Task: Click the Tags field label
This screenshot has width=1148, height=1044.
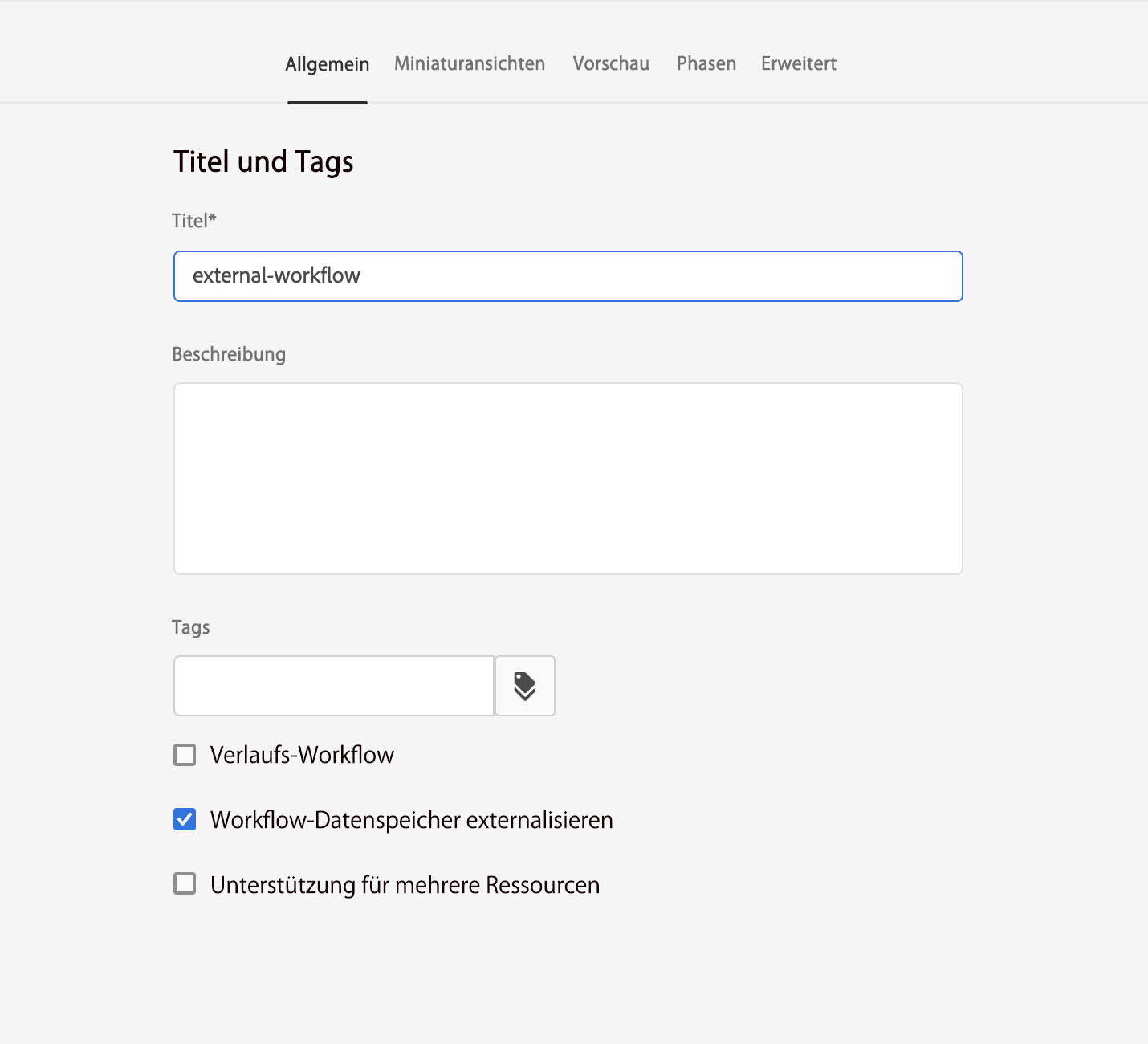Action: click(190, 627)
